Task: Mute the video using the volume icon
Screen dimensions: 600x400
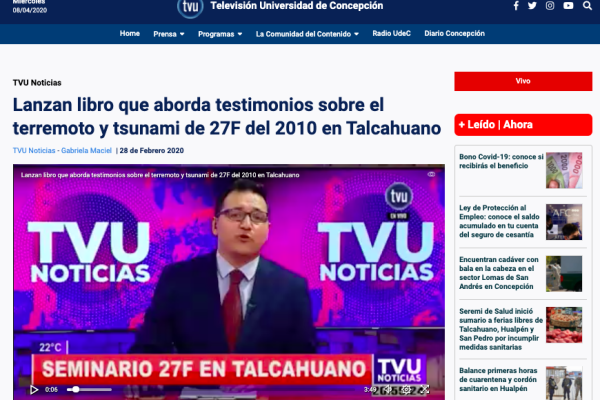Action: coord(388,390)
